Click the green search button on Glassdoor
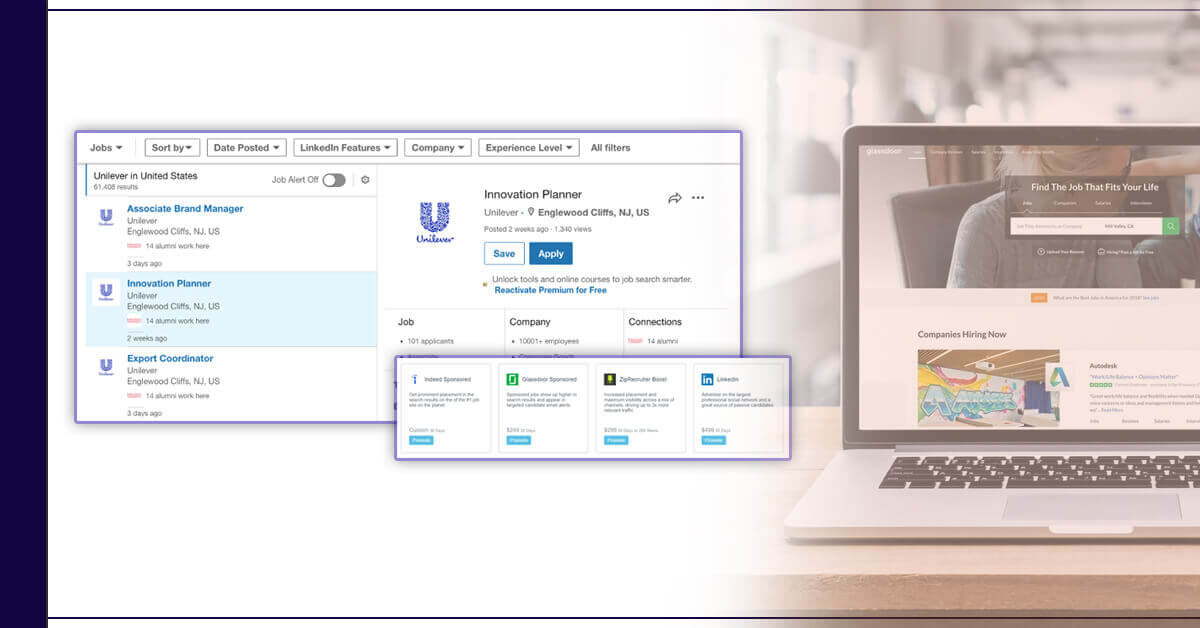The height and width of the screenshot is (628, 1200). [1170, 226]
